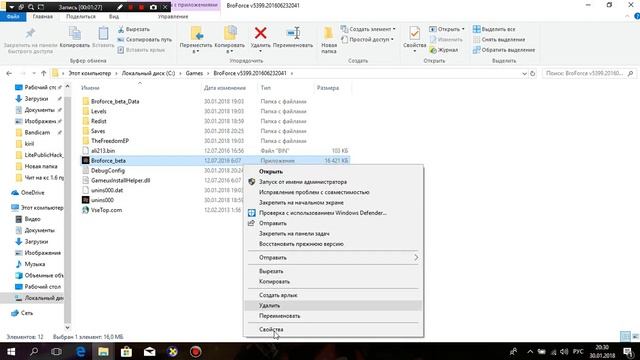Screen dimensions: 640x360
Task: Click the Games segment in the address bar
Action: point(194,73)
